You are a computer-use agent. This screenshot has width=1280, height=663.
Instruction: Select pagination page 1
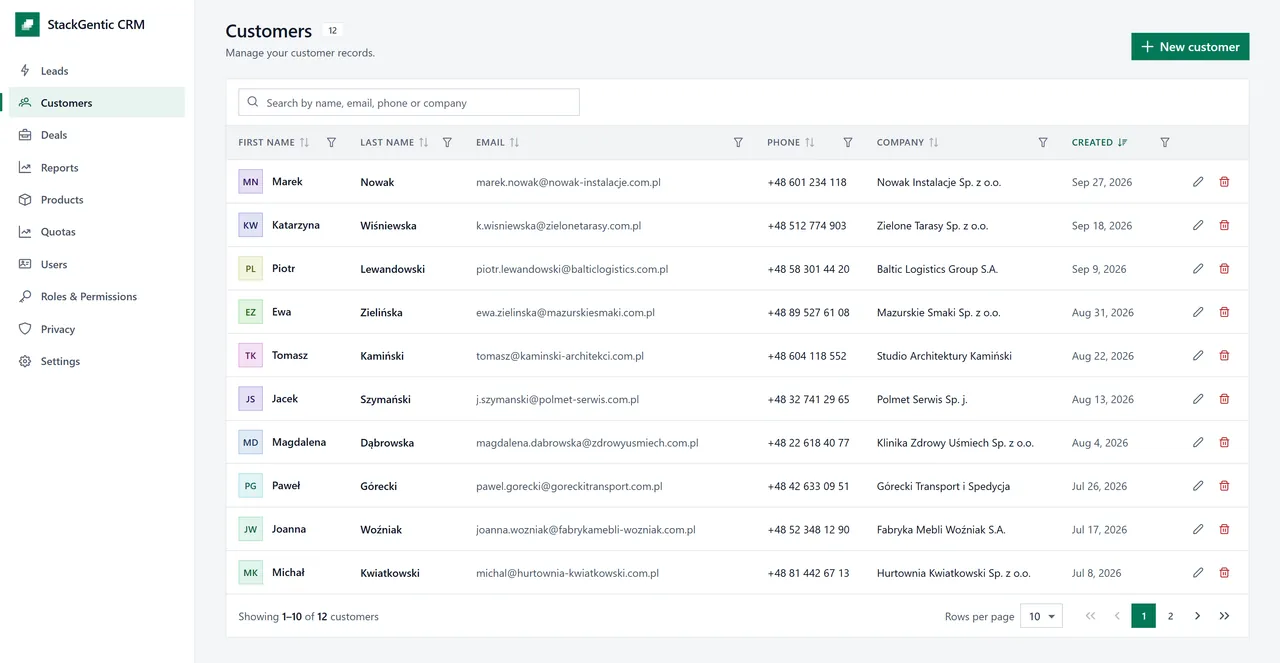(x=1144, y=616)
